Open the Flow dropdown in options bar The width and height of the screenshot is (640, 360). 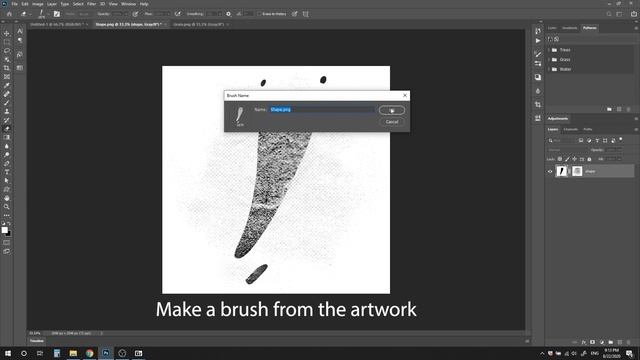click(168, 14)
